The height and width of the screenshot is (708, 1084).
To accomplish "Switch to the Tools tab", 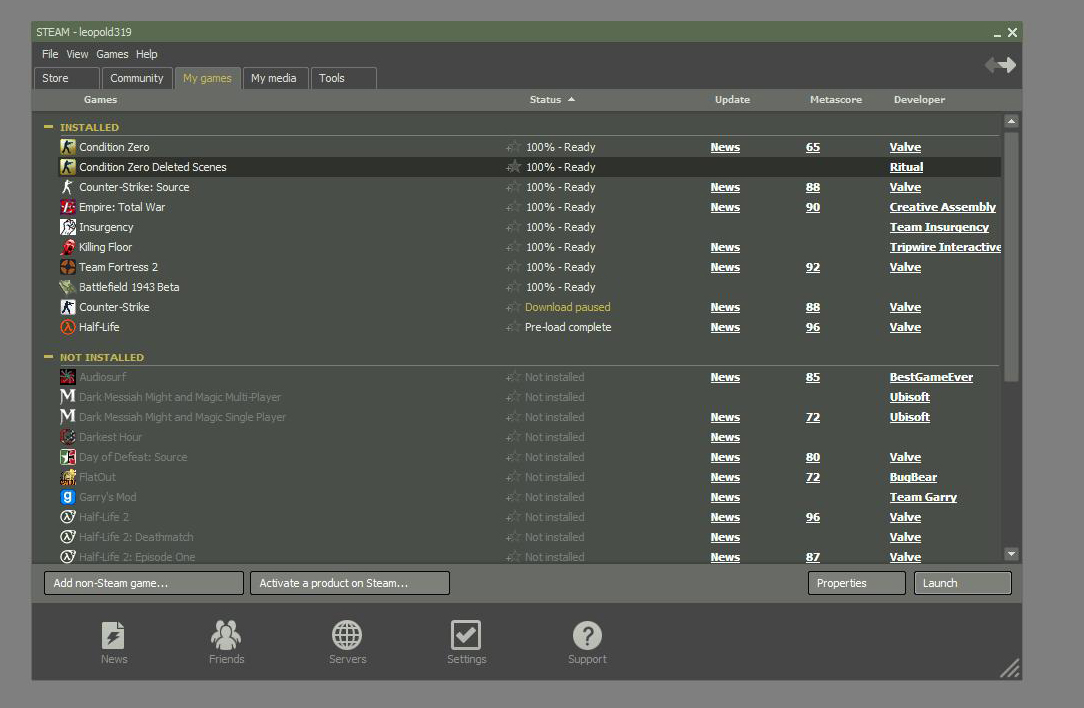I will 344,78.
